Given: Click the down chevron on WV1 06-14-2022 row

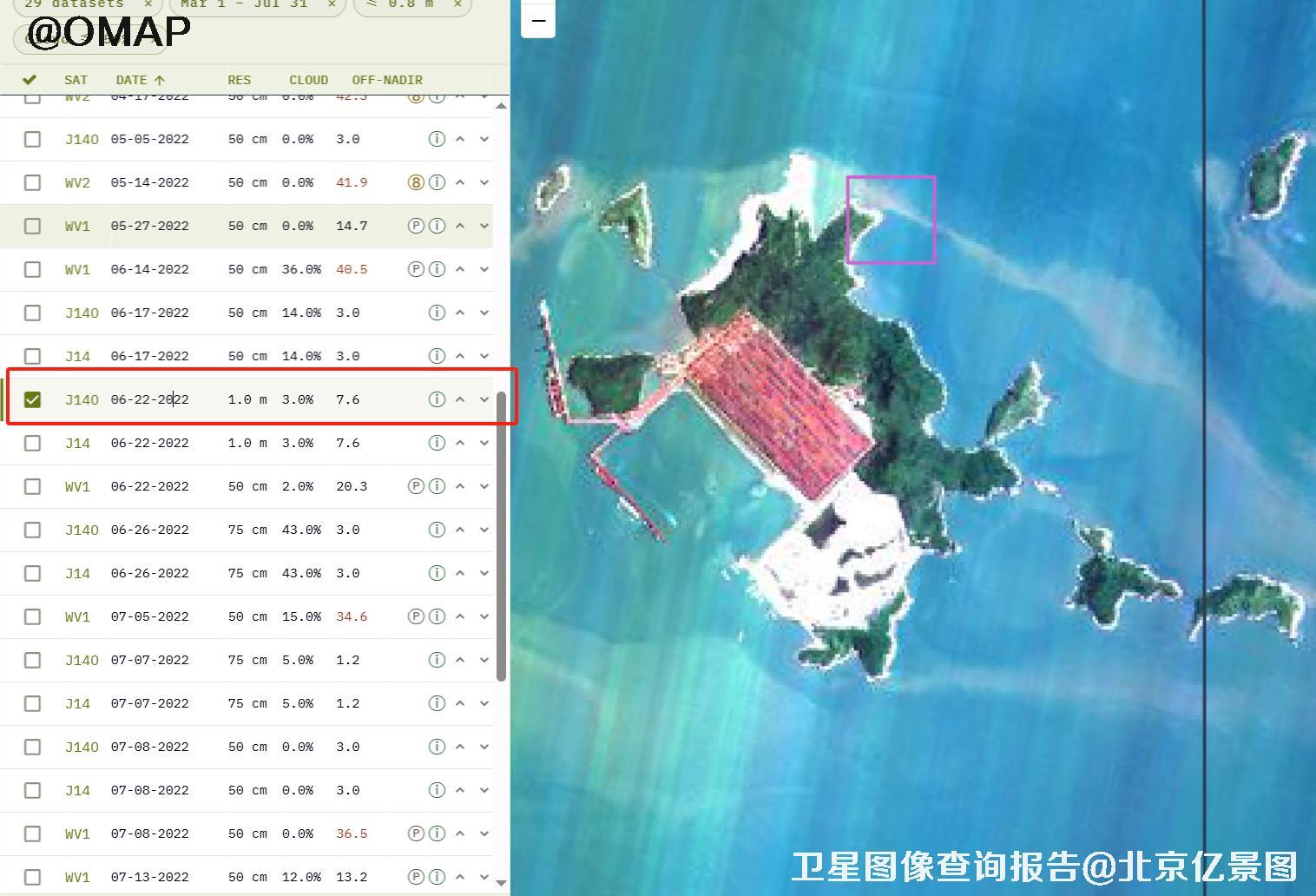Looking at the screenshot, I should (484, 269).
